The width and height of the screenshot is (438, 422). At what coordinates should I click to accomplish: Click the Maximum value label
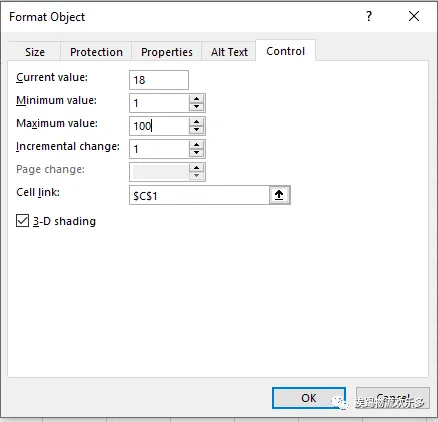[x=57, y=123]
